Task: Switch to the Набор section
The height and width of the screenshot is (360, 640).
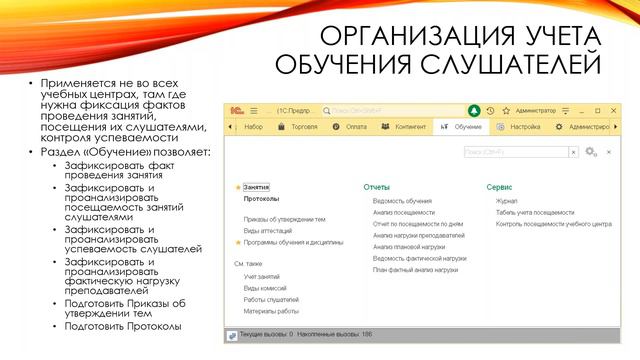Action: (x=253, y=127)
